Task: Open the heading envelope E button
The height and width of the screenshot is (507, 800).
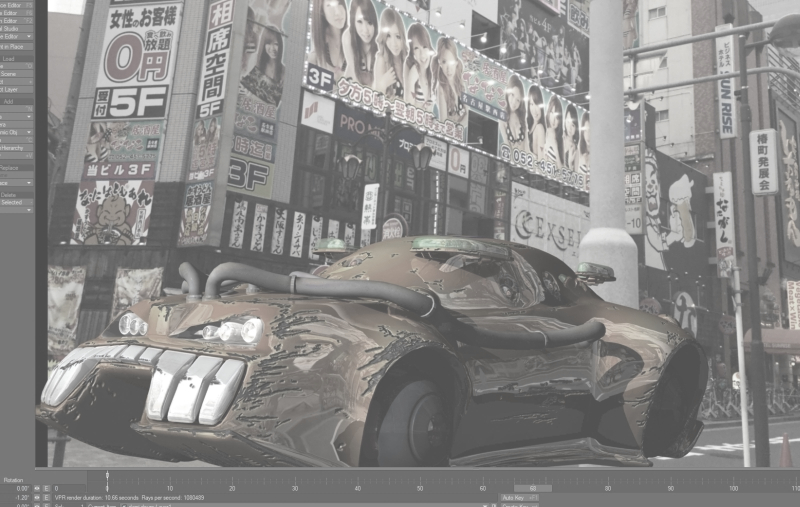Action: (46, 488)
